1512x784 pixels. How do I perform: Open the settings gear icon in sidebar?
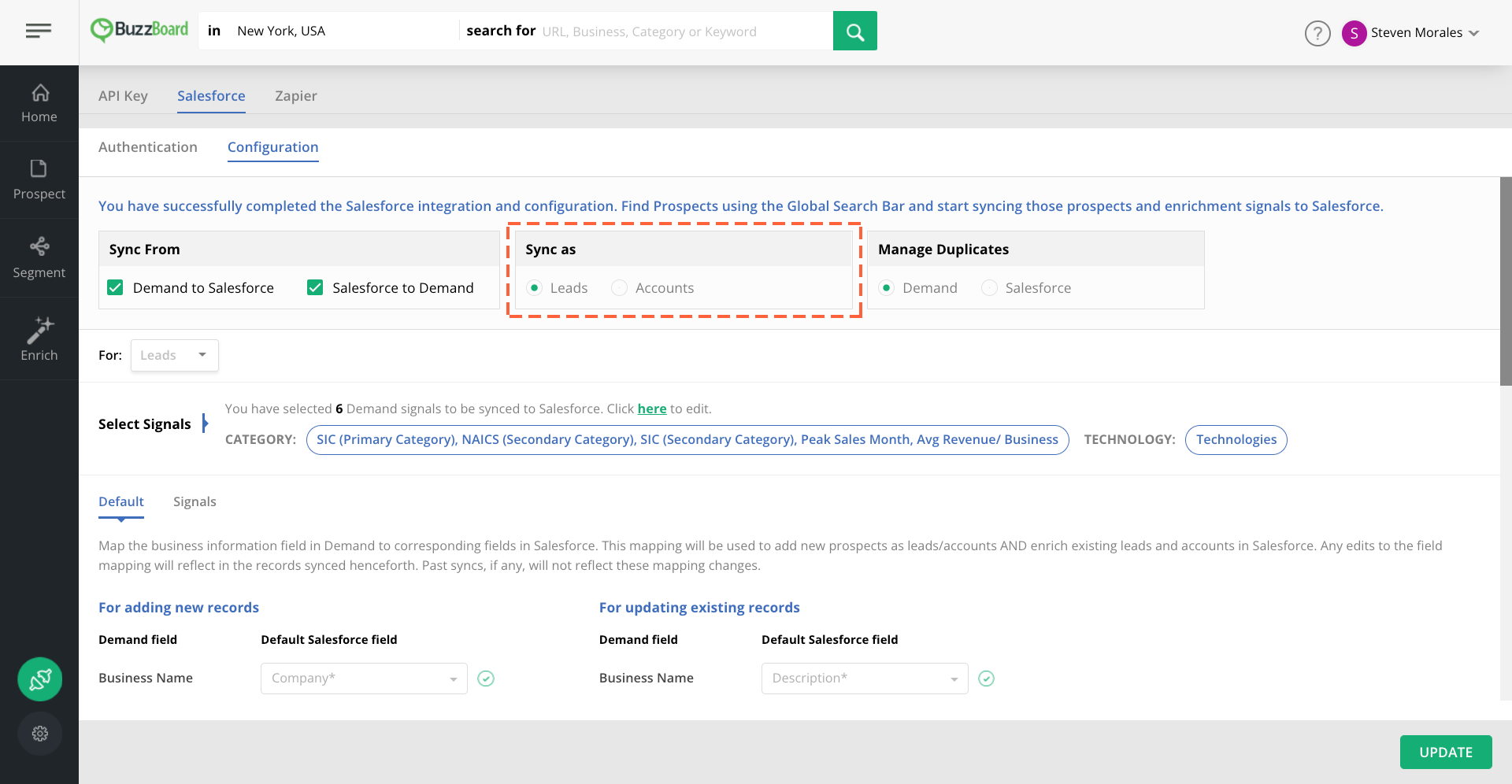[40, 734]
